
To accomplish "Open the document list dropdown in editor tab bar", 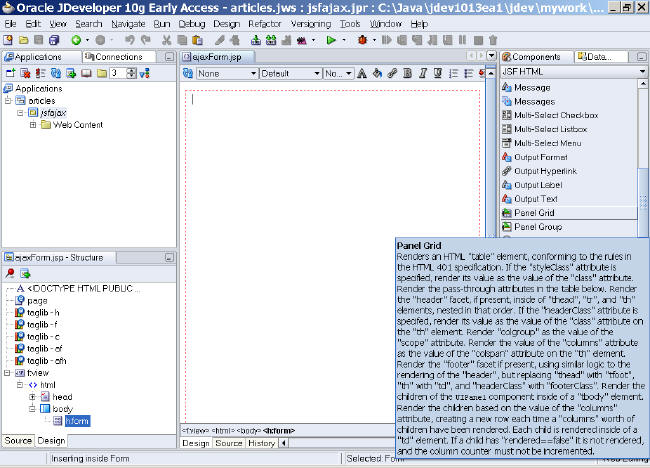I will point(491,56).
